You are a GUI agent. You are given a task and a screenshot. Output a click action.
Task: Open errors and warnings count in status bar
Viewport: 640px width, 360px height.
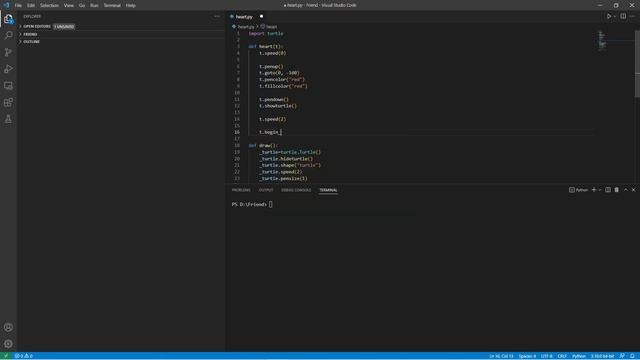click(x=24, y=356)
